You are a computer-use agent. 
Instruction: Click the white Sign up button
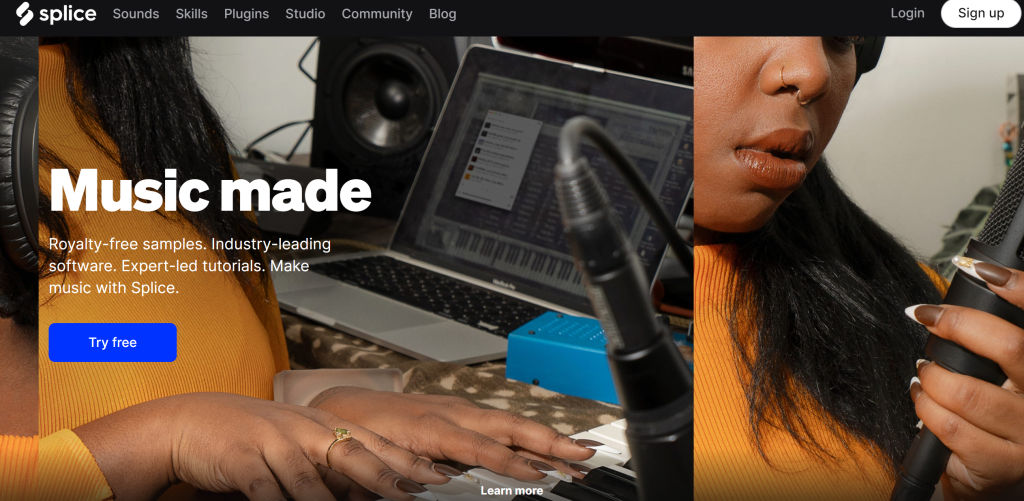pos(981,13)
